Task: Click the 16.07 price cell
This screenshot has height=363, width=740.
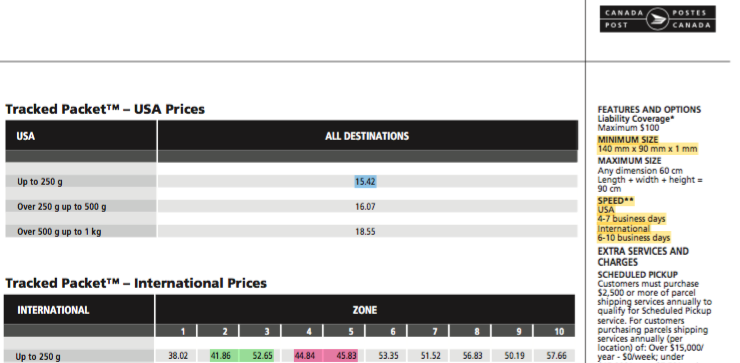Action: click(365, 207)
